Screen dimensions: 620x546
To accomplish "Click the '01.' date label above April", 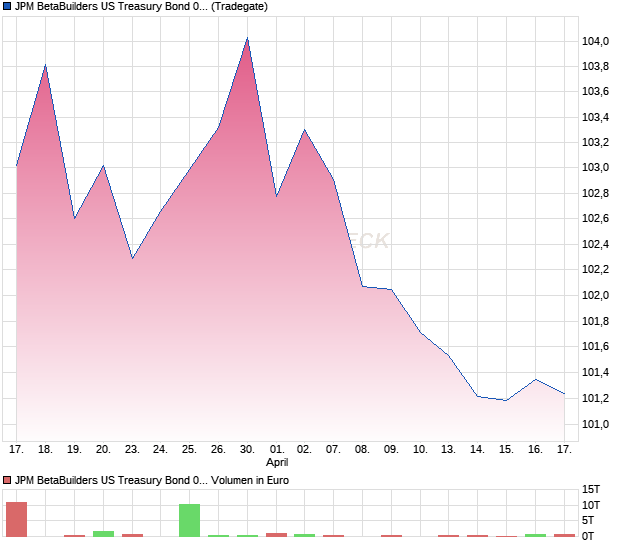I will click(277, 450).
